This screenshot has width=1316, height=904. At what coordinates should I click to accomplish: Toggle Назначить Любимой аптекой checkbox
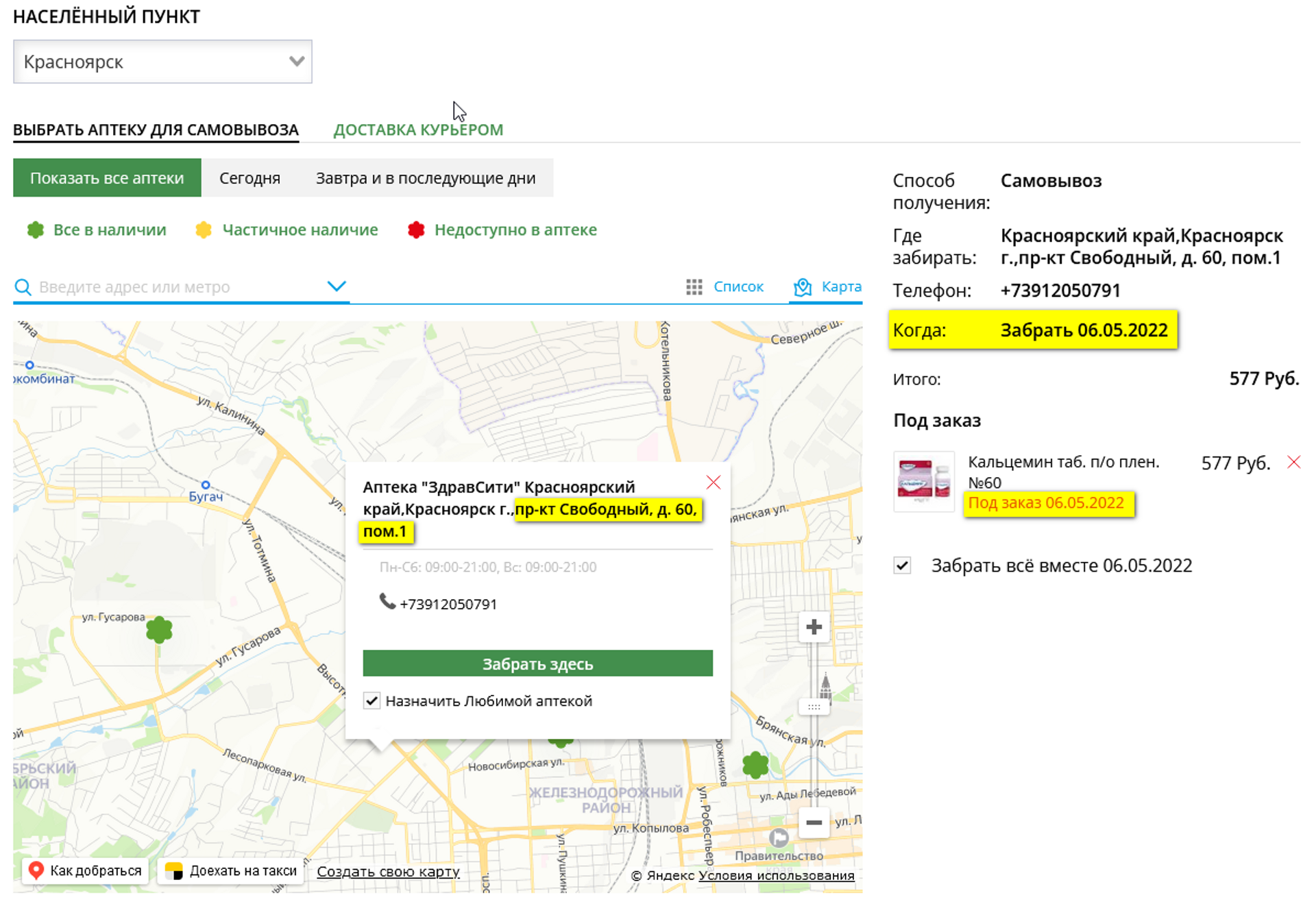tap(371, 700)
